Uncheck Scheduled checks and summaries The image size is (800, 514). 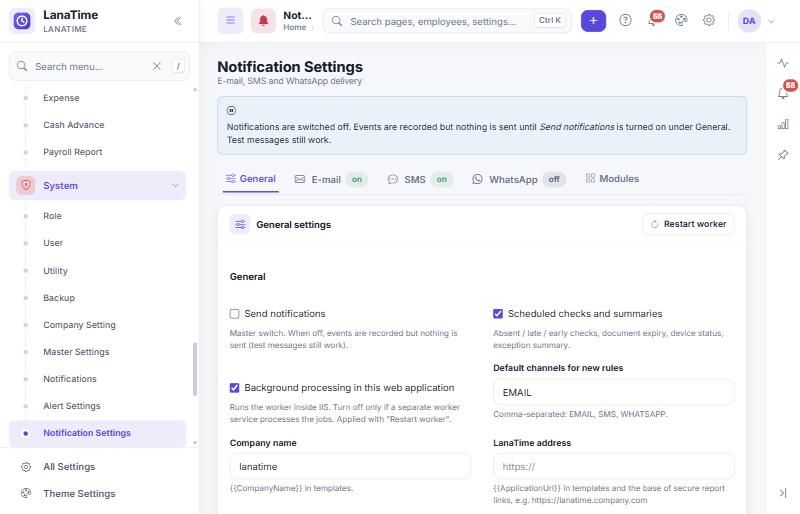point(498,314)
